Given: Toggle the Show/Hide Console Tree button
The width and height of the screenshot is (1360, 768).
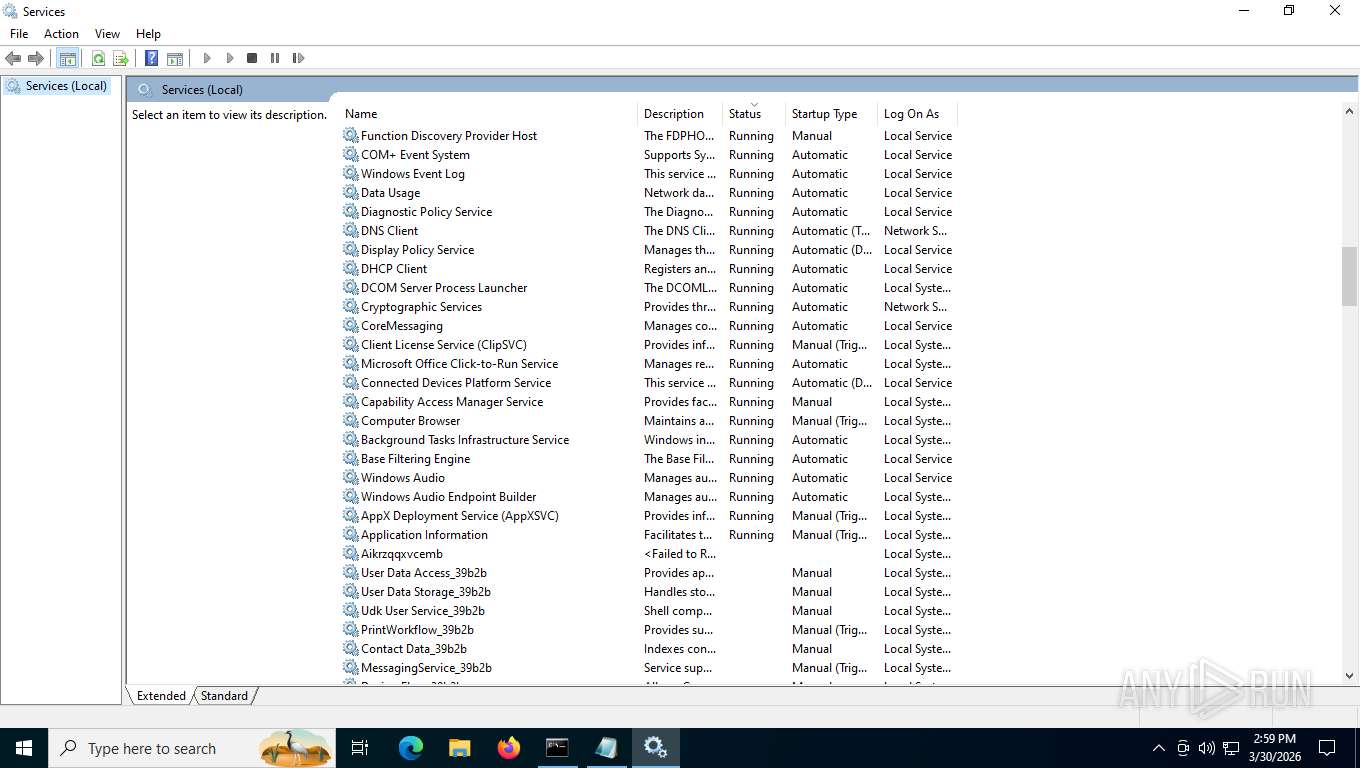Looking at the screenshot, I should coord(67,58).
